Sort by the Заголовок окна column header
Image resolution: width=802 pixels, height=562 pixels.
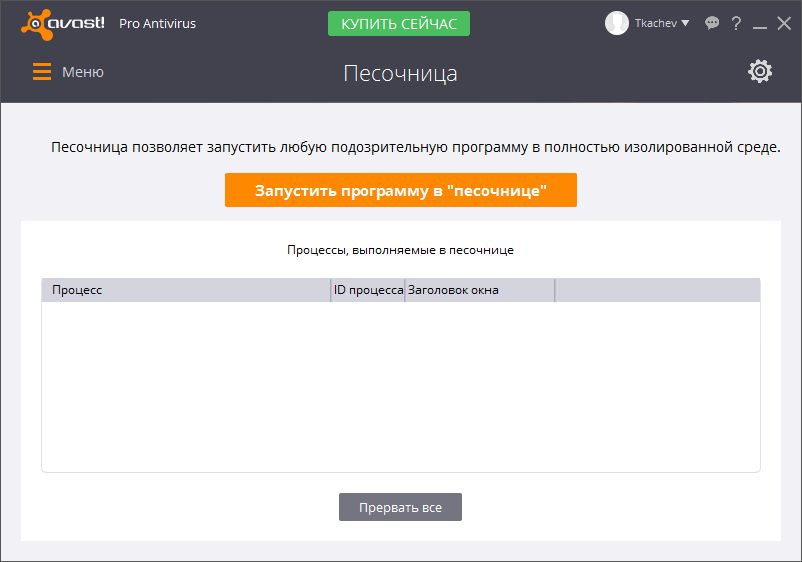pyautogui.click(x=480, y=290)
